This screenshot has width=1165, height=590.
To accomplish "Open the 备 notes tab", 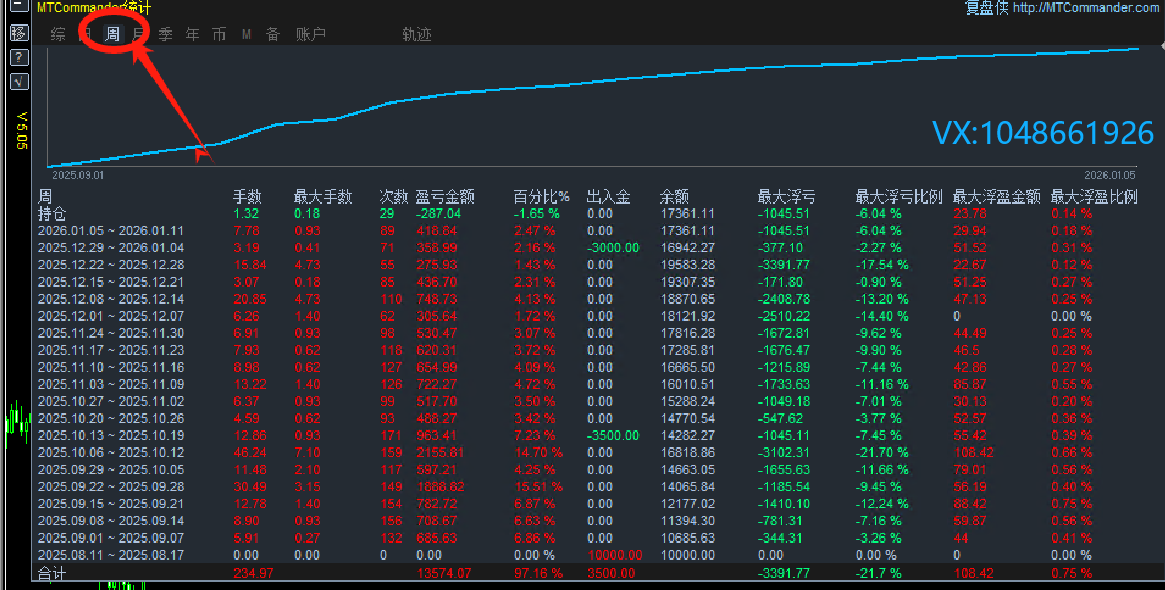I will pyautogui.click(x=273, y=35).
